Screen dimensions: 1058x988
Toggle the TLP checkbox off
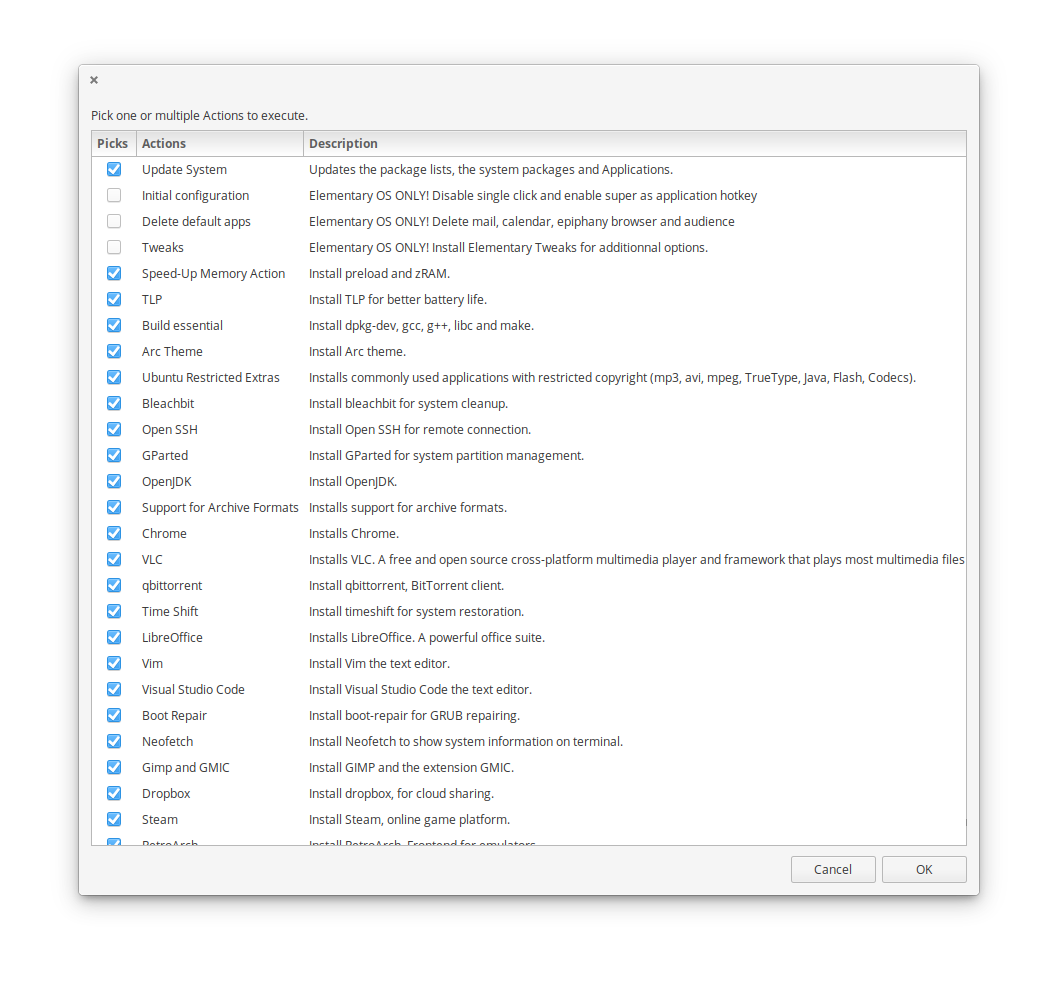click(114, 299)
